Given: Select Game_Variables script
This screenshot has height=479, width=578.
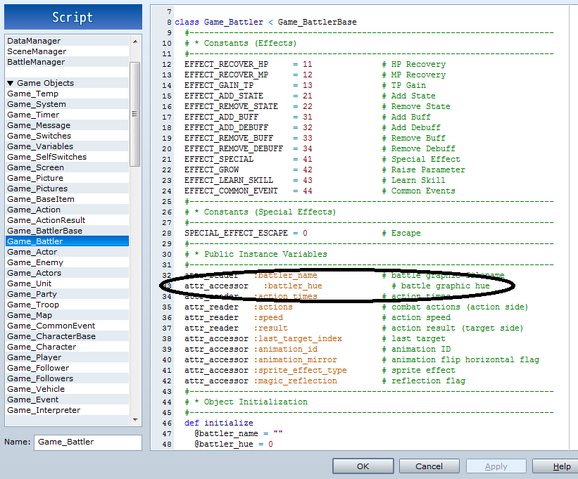Looking at the screenshot, I should click(67, 146).
